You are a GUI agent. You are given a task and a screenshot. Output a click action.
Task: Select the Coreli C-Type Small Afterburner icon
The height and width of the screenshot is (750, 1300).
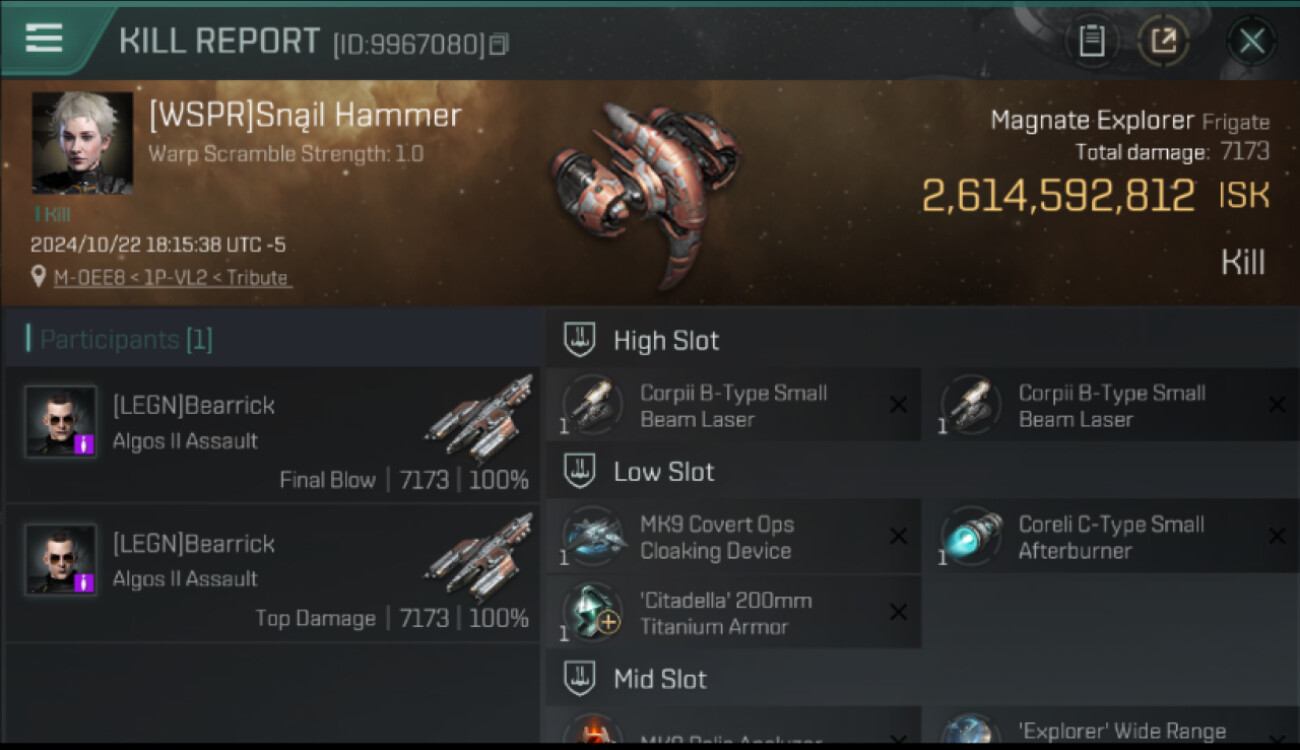972,536
